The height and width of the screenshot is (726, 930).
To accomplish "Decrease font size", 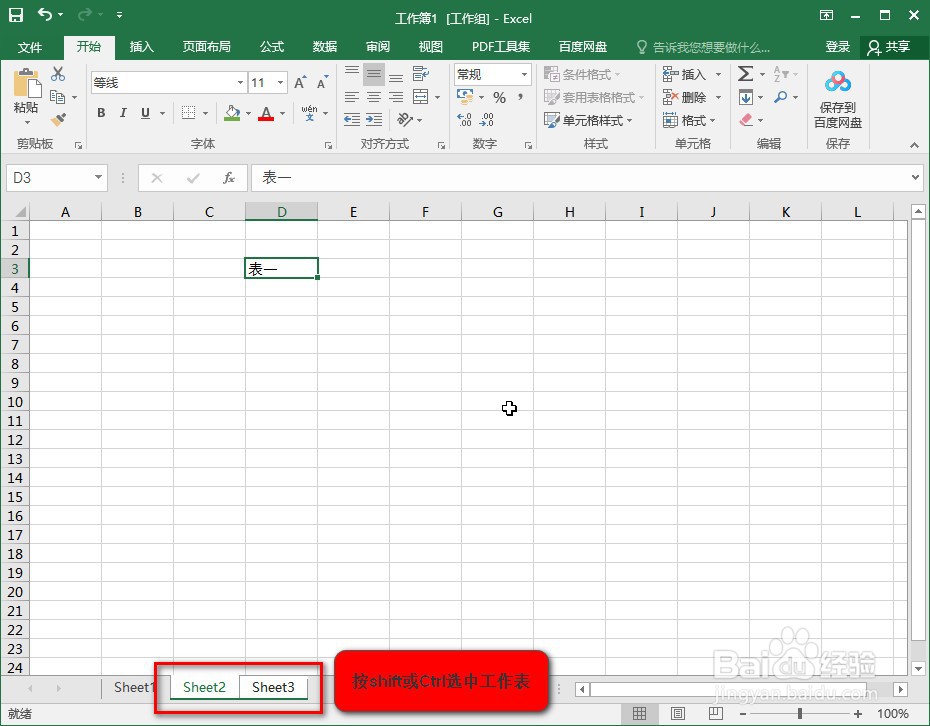I will coord(322,82).
